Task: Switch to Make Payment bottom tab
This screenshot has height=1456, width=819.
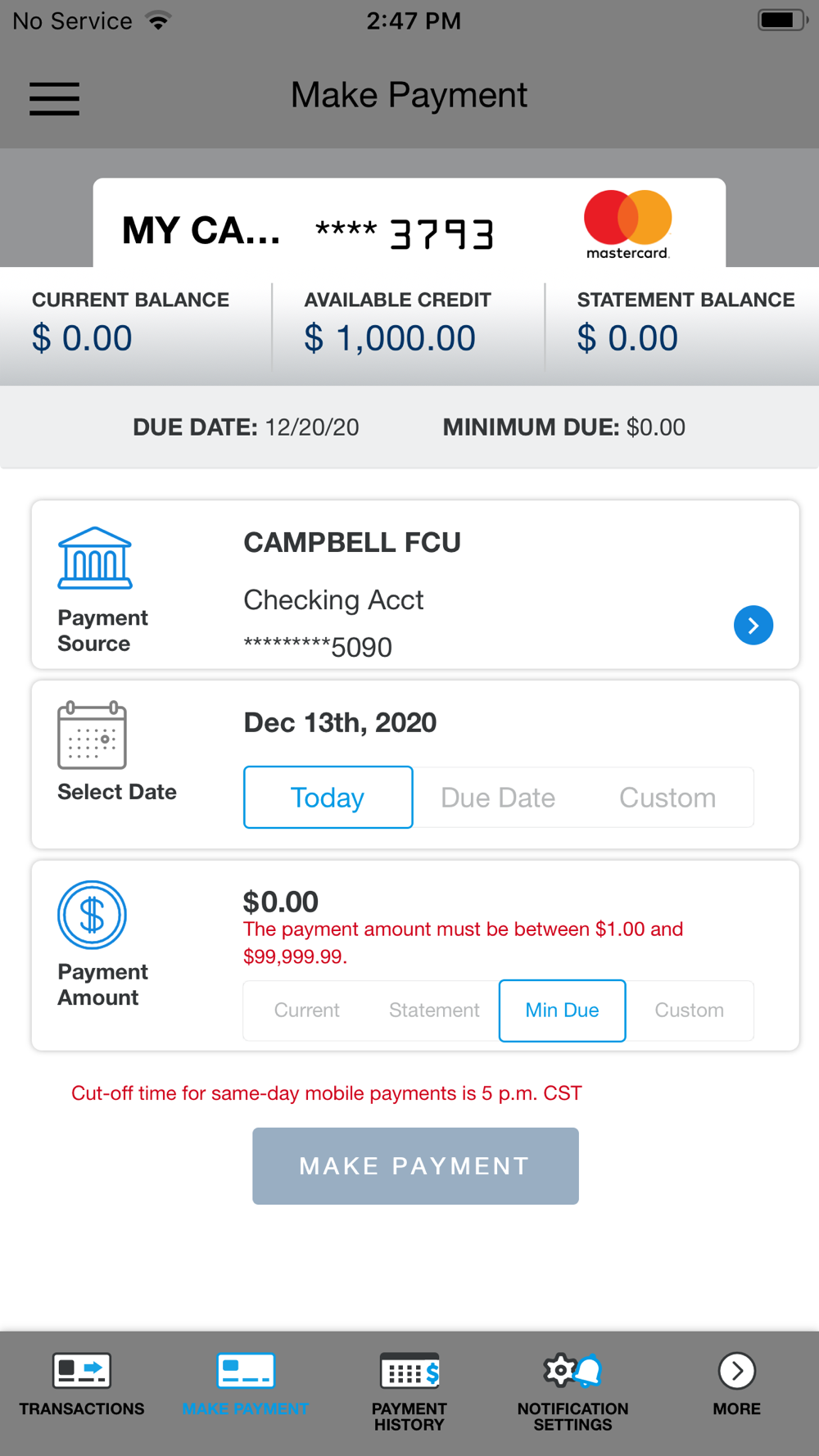Action: [x=246, y=1371]
